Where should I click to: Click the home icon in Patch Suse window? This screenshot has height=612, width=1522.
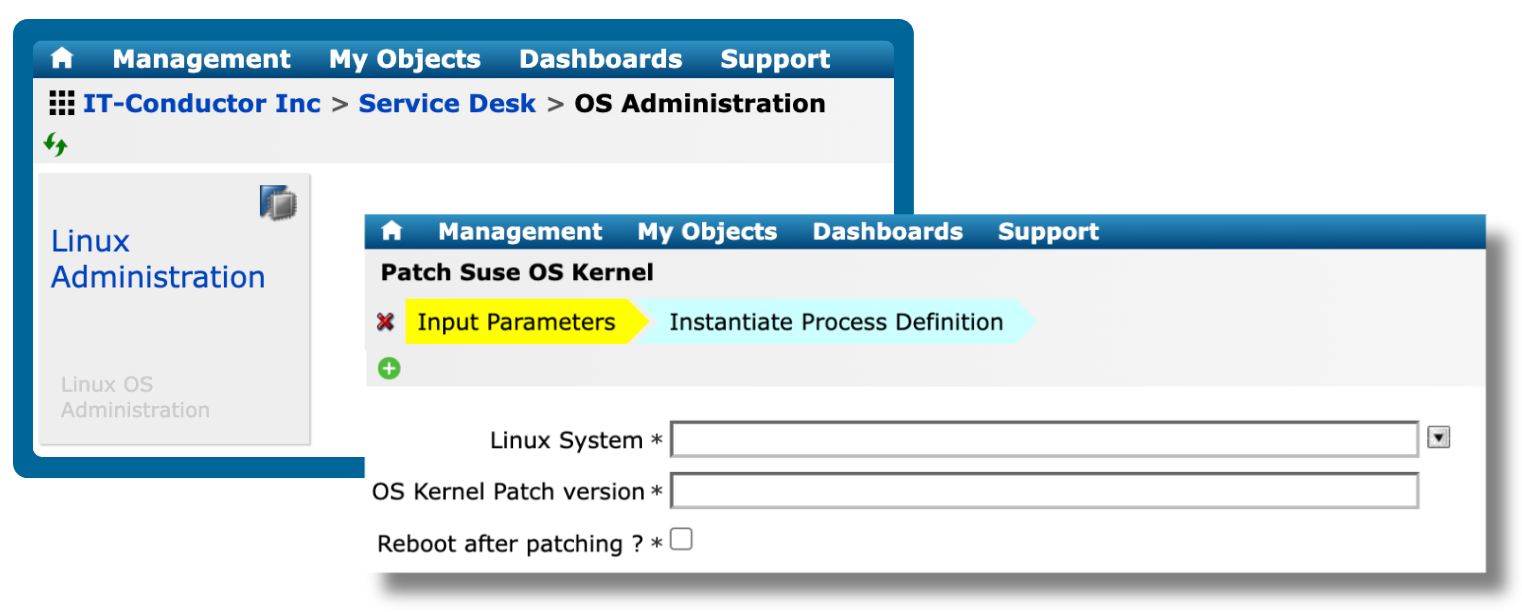pyautogui.click(x=391, y=231)
